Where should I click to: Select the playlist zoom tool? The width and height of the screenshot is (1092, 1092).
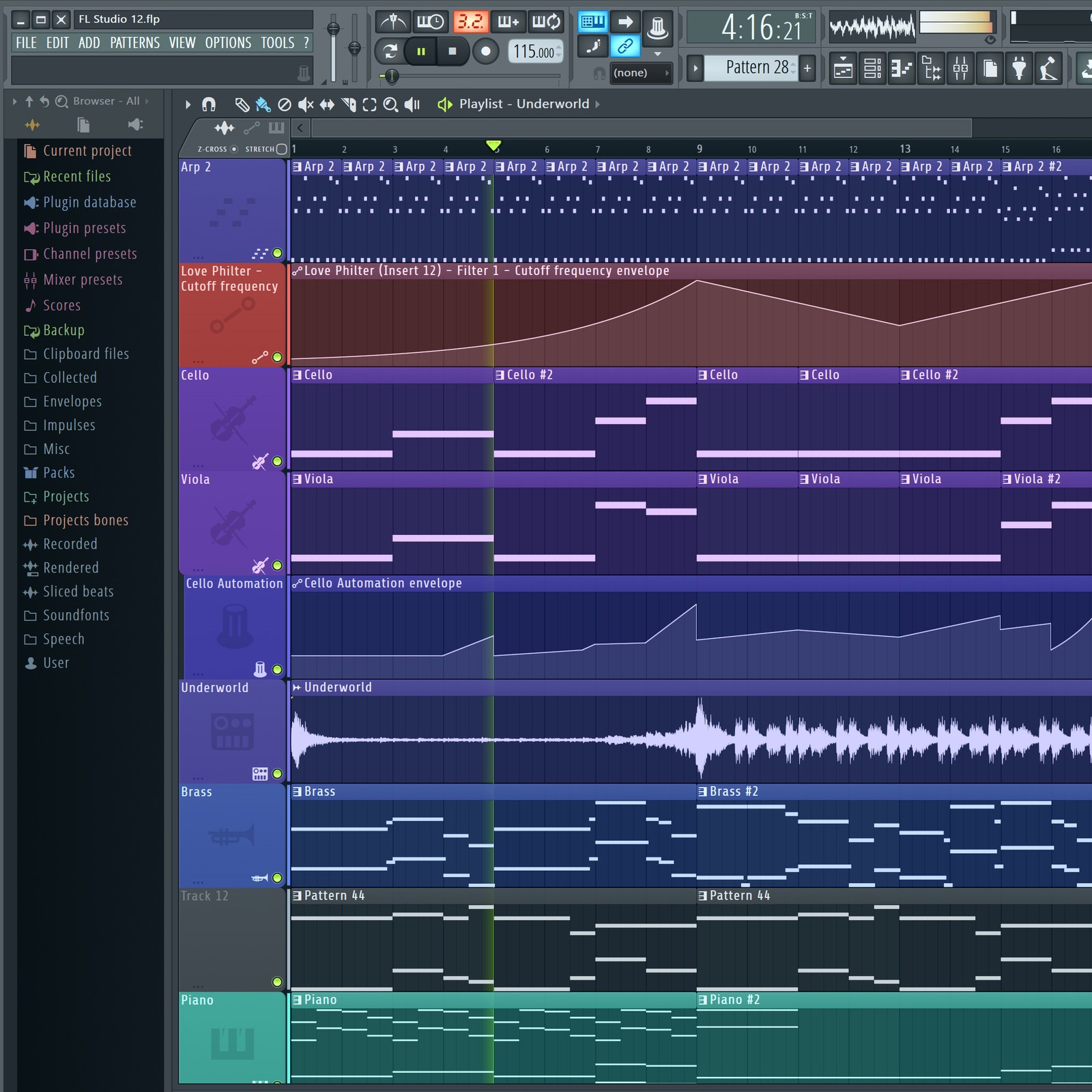[x=390, y=104]
